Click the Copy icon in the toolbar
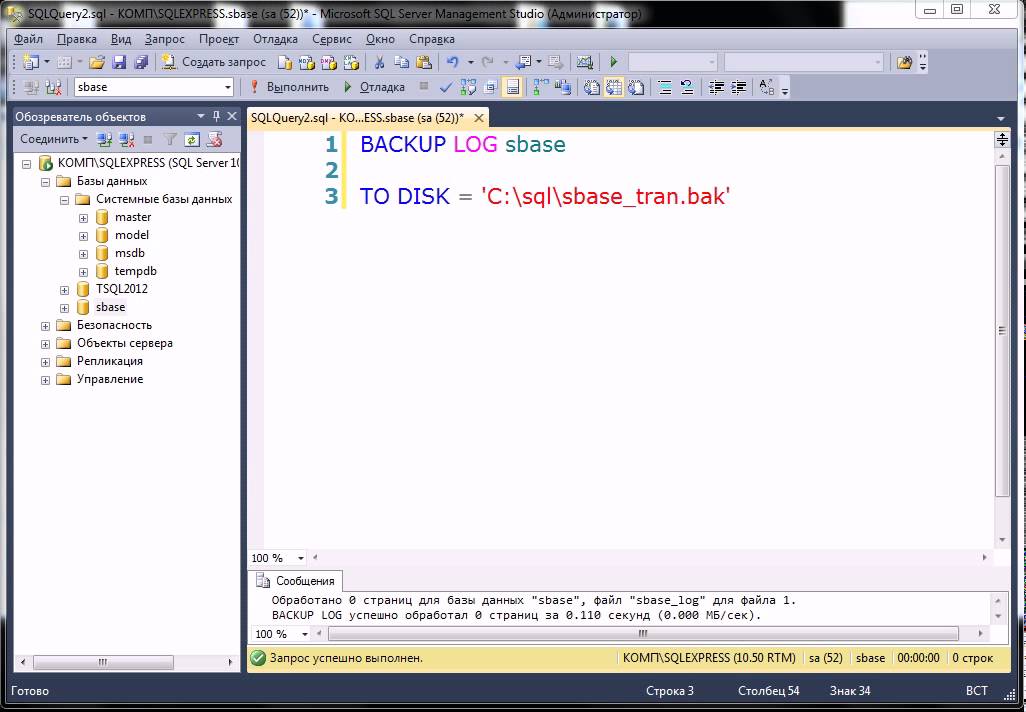Screen dimensions: 1026x712 [401, 62]
